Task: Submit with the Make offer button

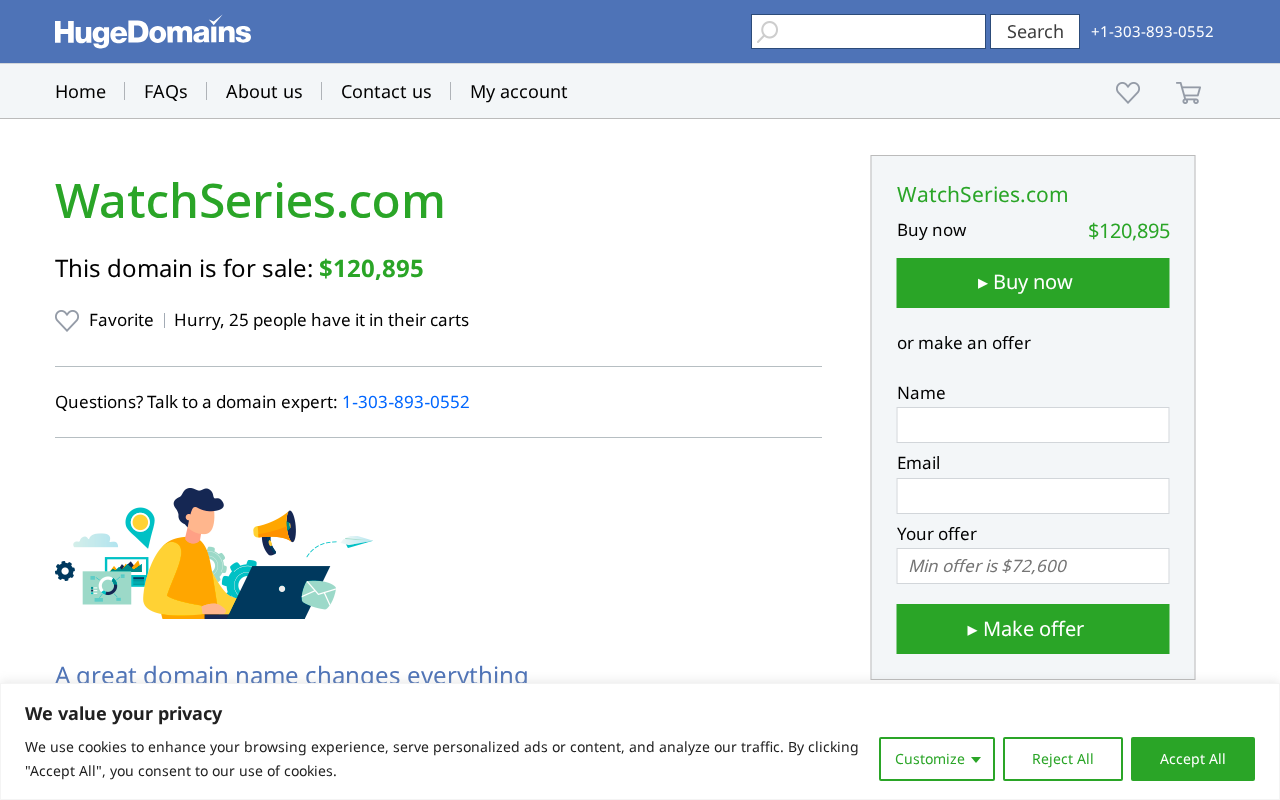Action: [x=1033, y=629]
